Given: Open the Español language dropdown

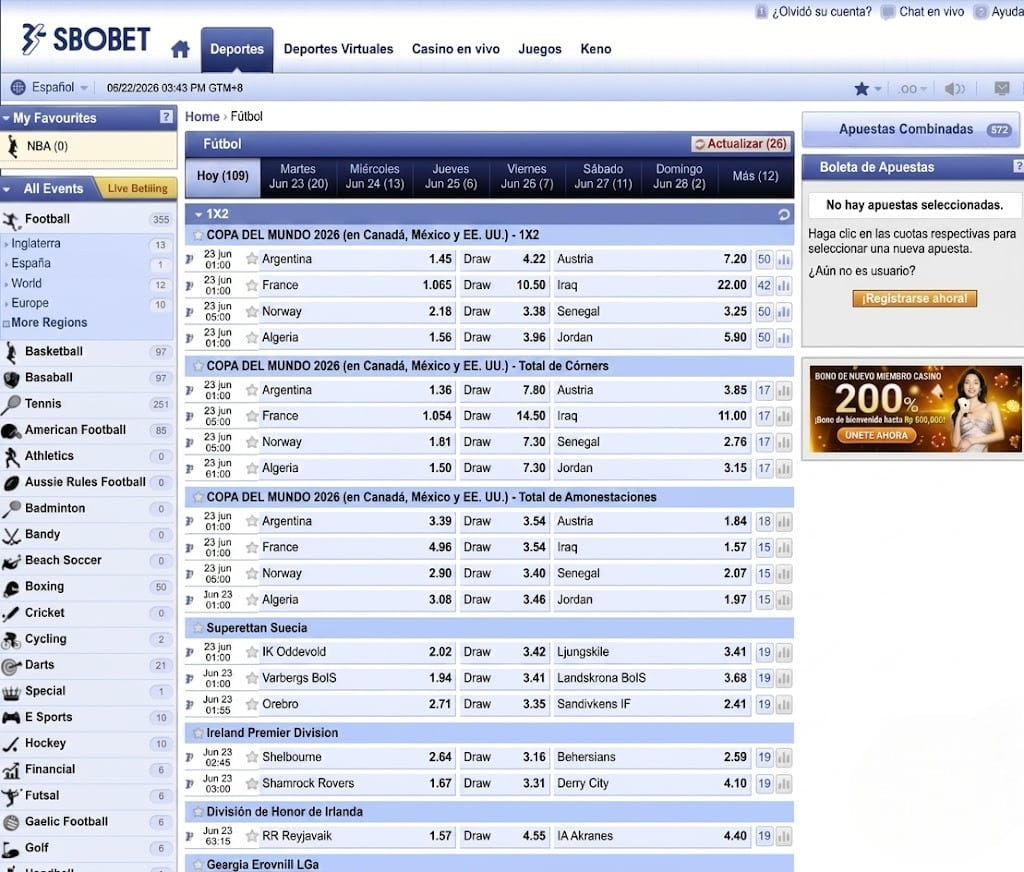Looking at the screenshot, I should point(50,88).
